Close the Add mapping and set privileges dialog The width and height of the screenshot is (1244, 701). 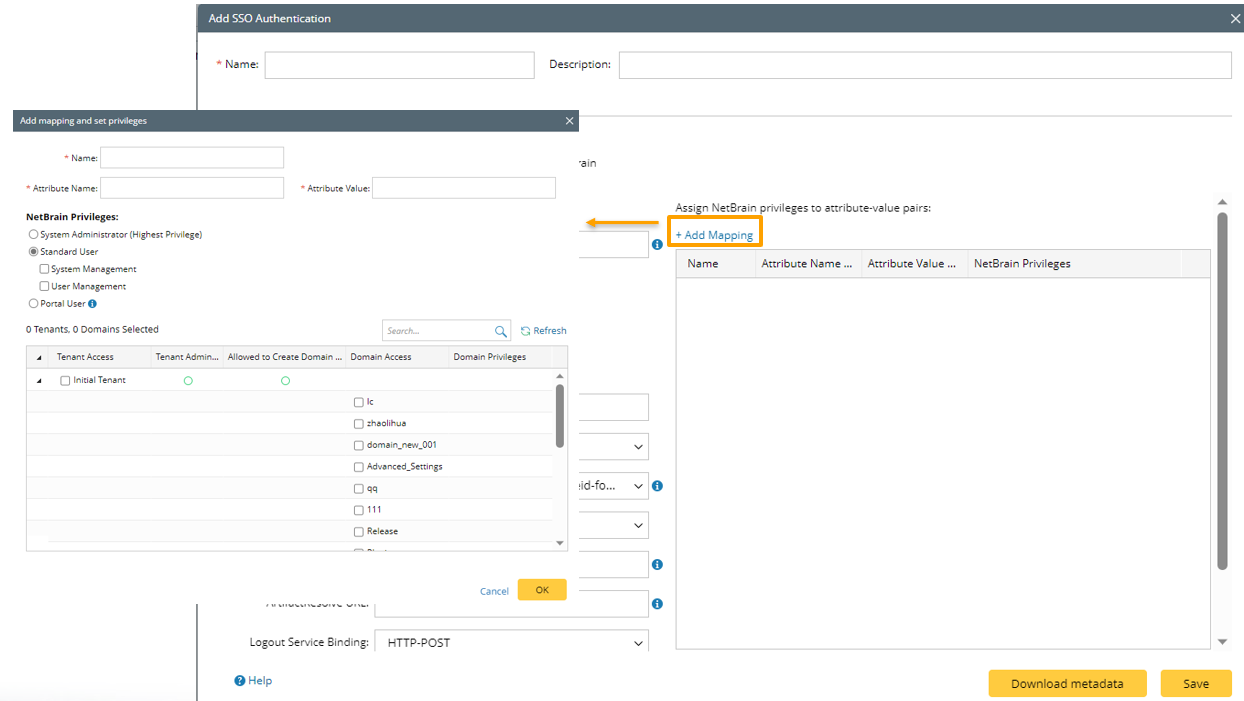click(570, 121)
